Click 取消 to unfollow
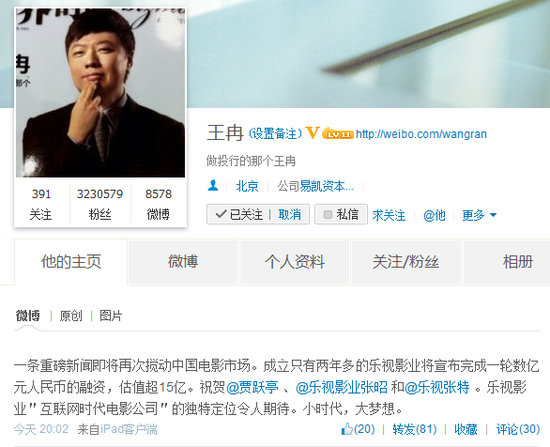This screenshot has height=447, width=550. pos(290,214)
